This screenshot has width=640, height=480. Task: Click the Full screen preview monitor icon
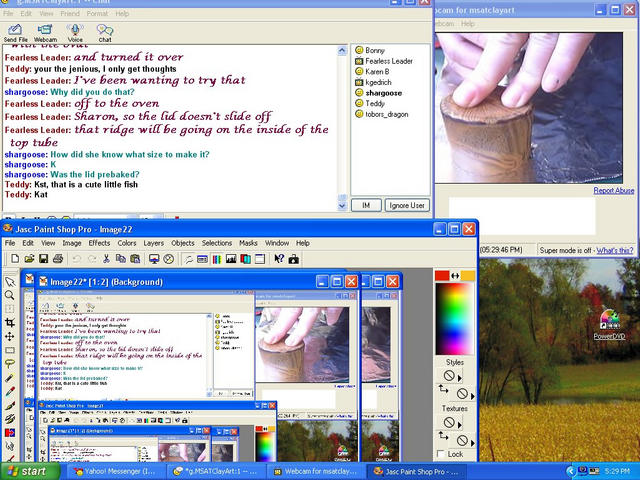[154, 259]
